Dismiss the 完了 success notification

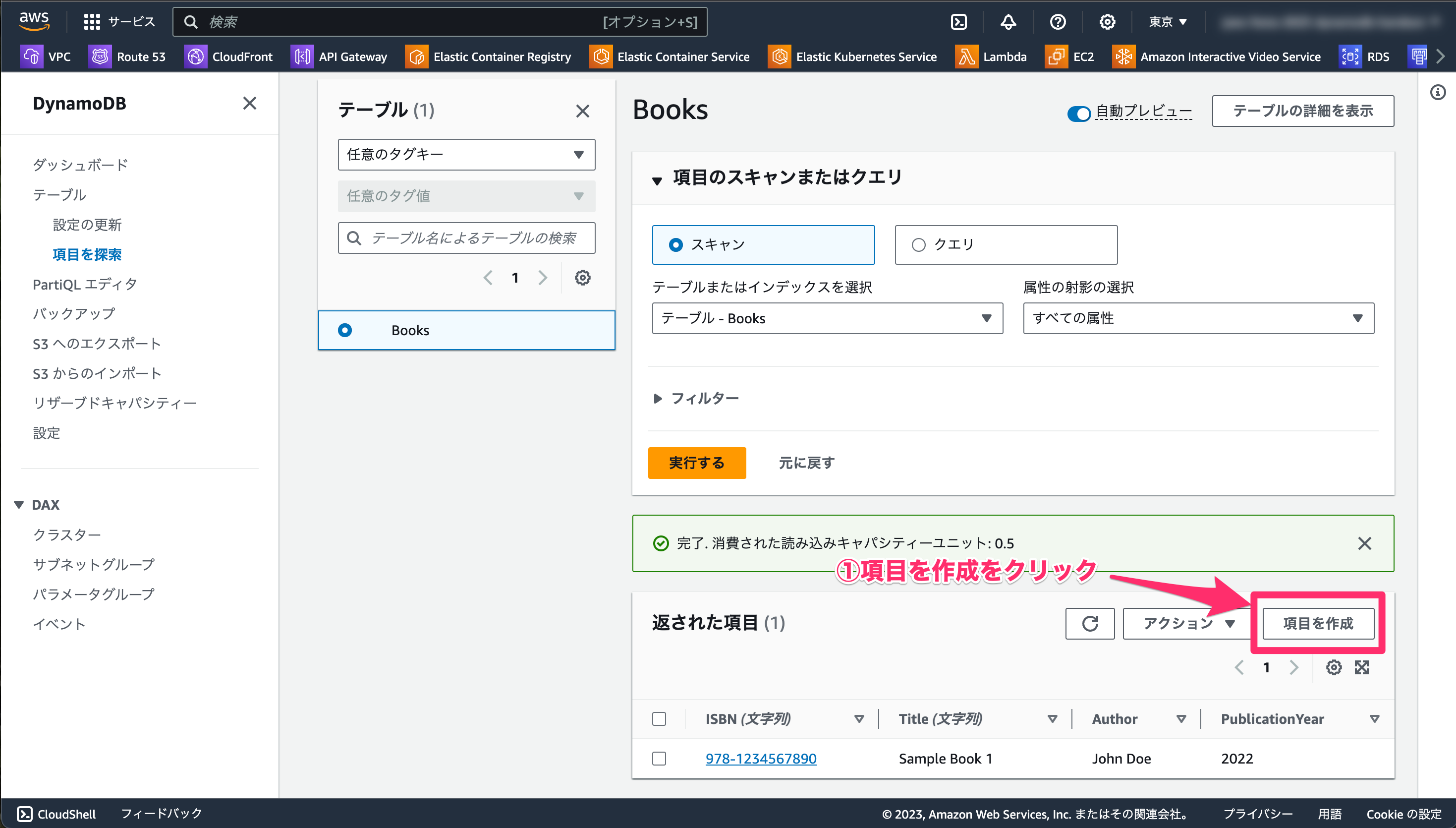coord(1364,543)
